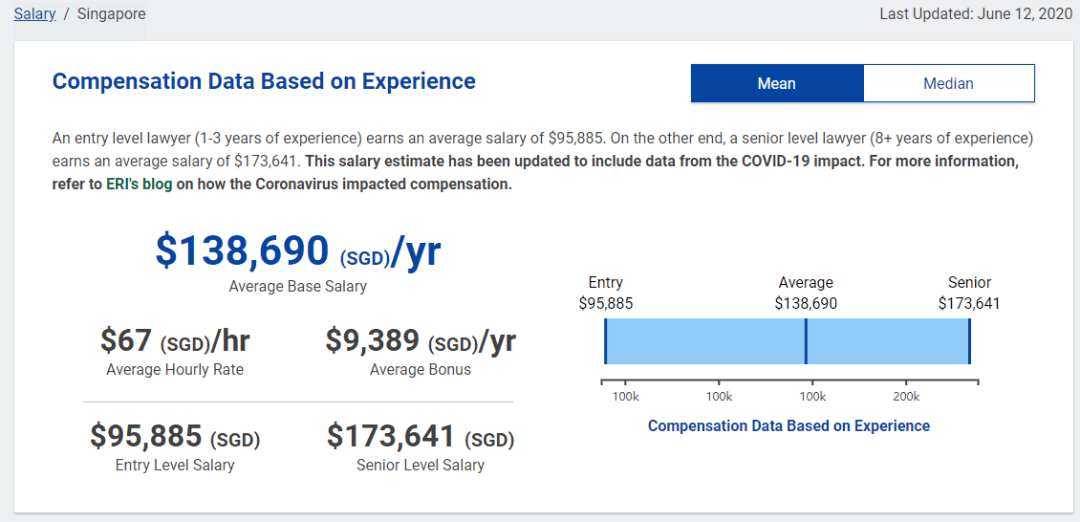Click the Average Base Salary label

point(298,286)
